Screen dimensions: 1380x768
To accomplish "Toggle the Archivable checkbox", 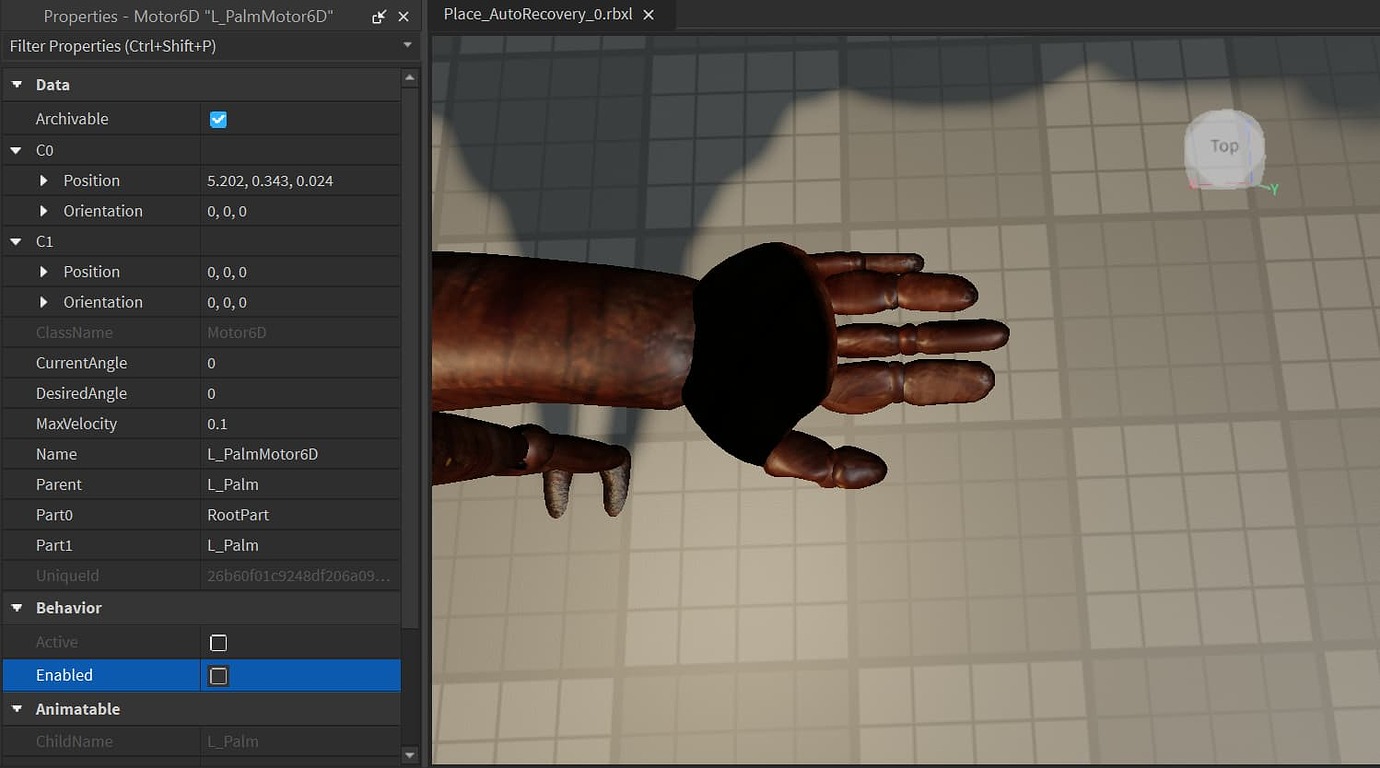I will click(218, 119).
